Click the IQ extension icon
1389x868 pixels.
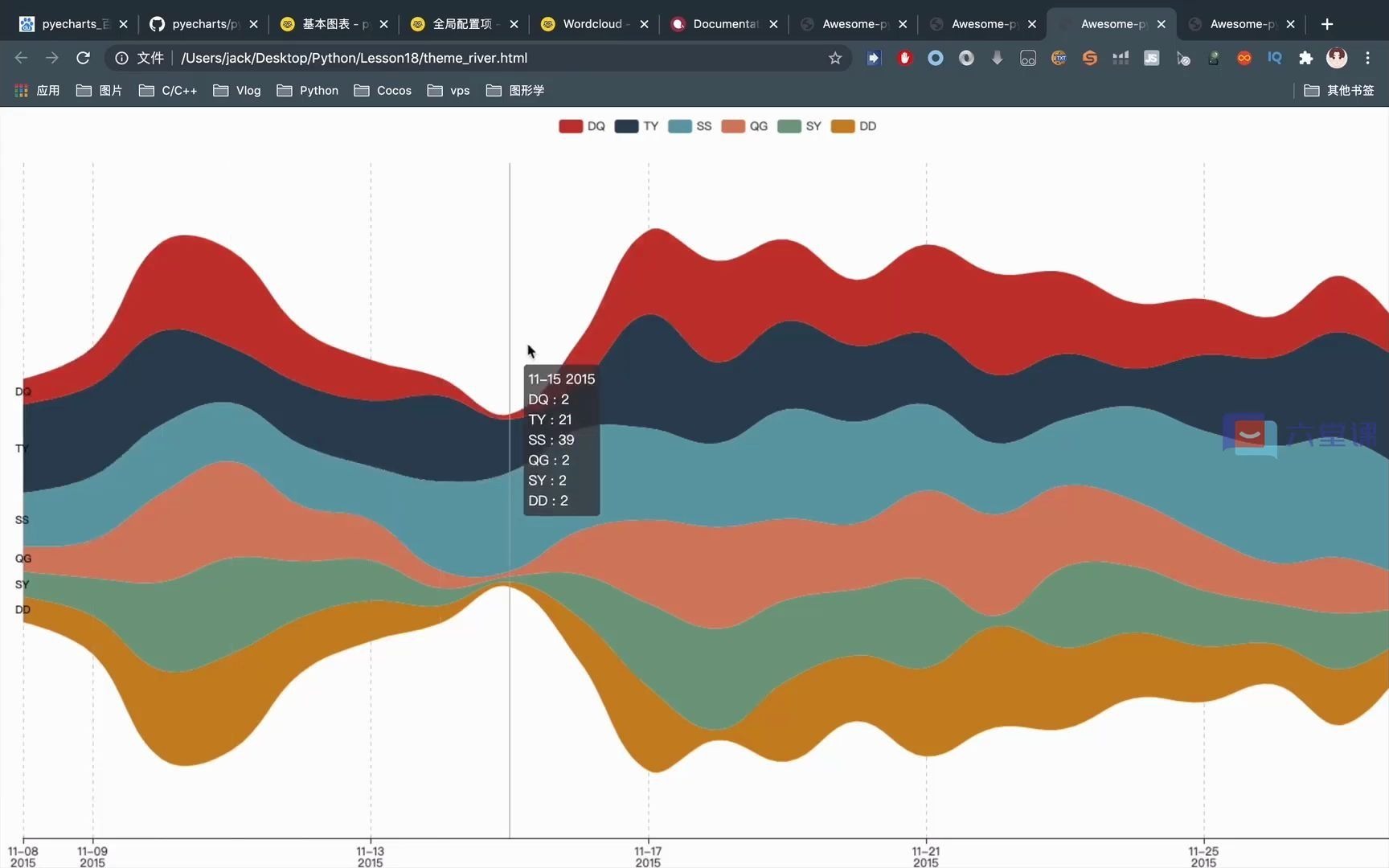(1275, 58)
